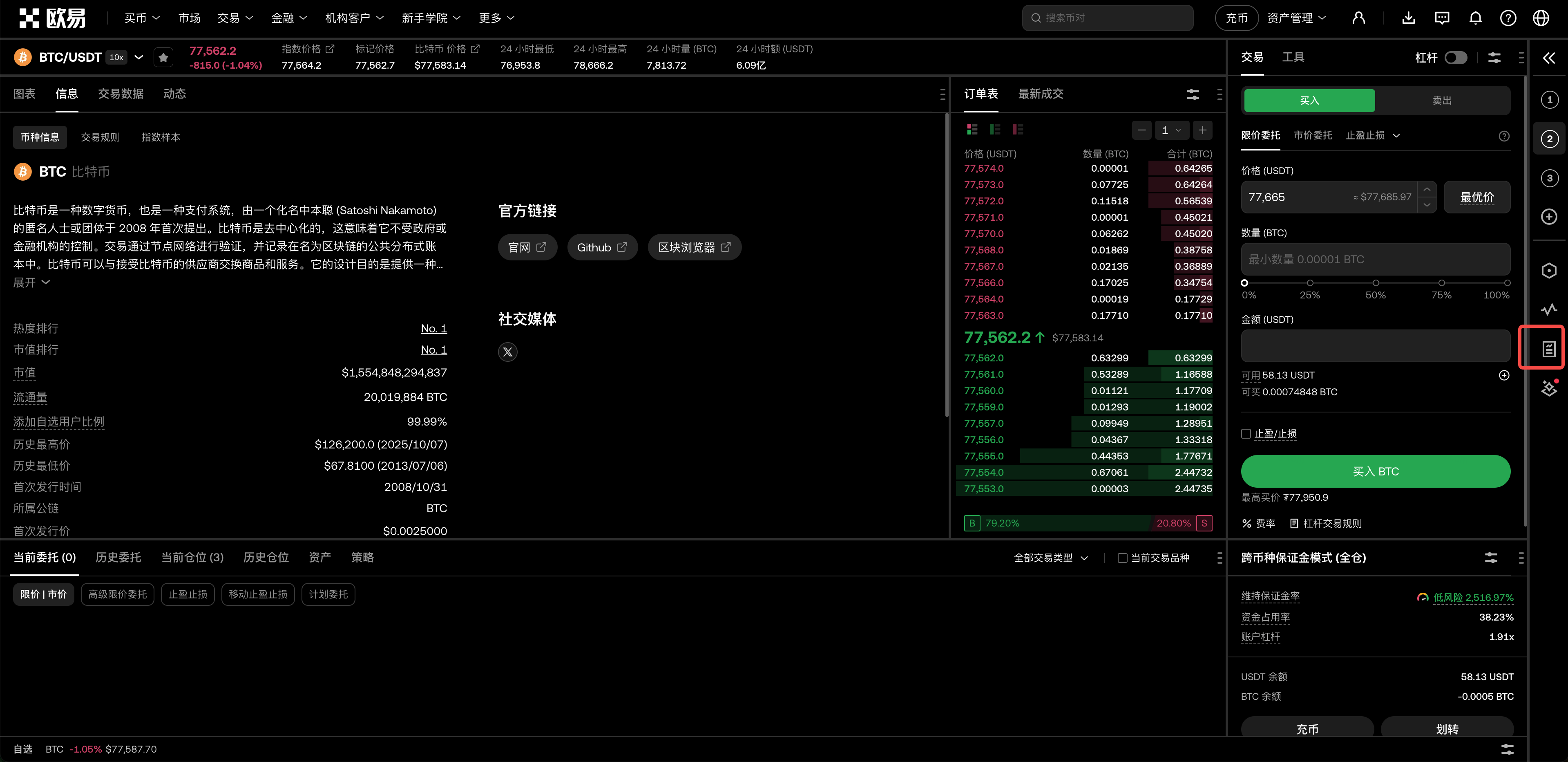Screen dimensions: 1568x762
Task: Switch to the 图表 tab
Action: click(x=25, y=94)
